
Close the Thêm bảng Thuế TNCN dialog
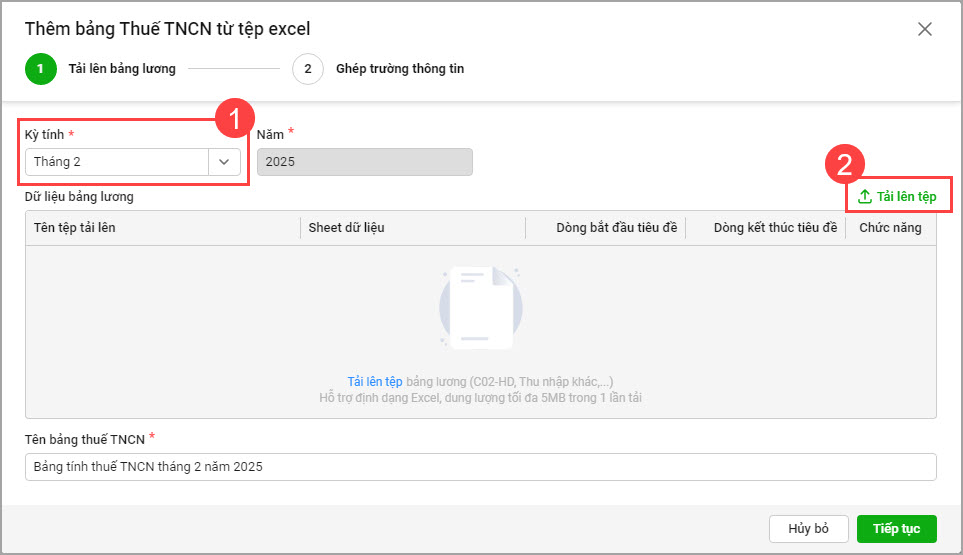(925, 29)
